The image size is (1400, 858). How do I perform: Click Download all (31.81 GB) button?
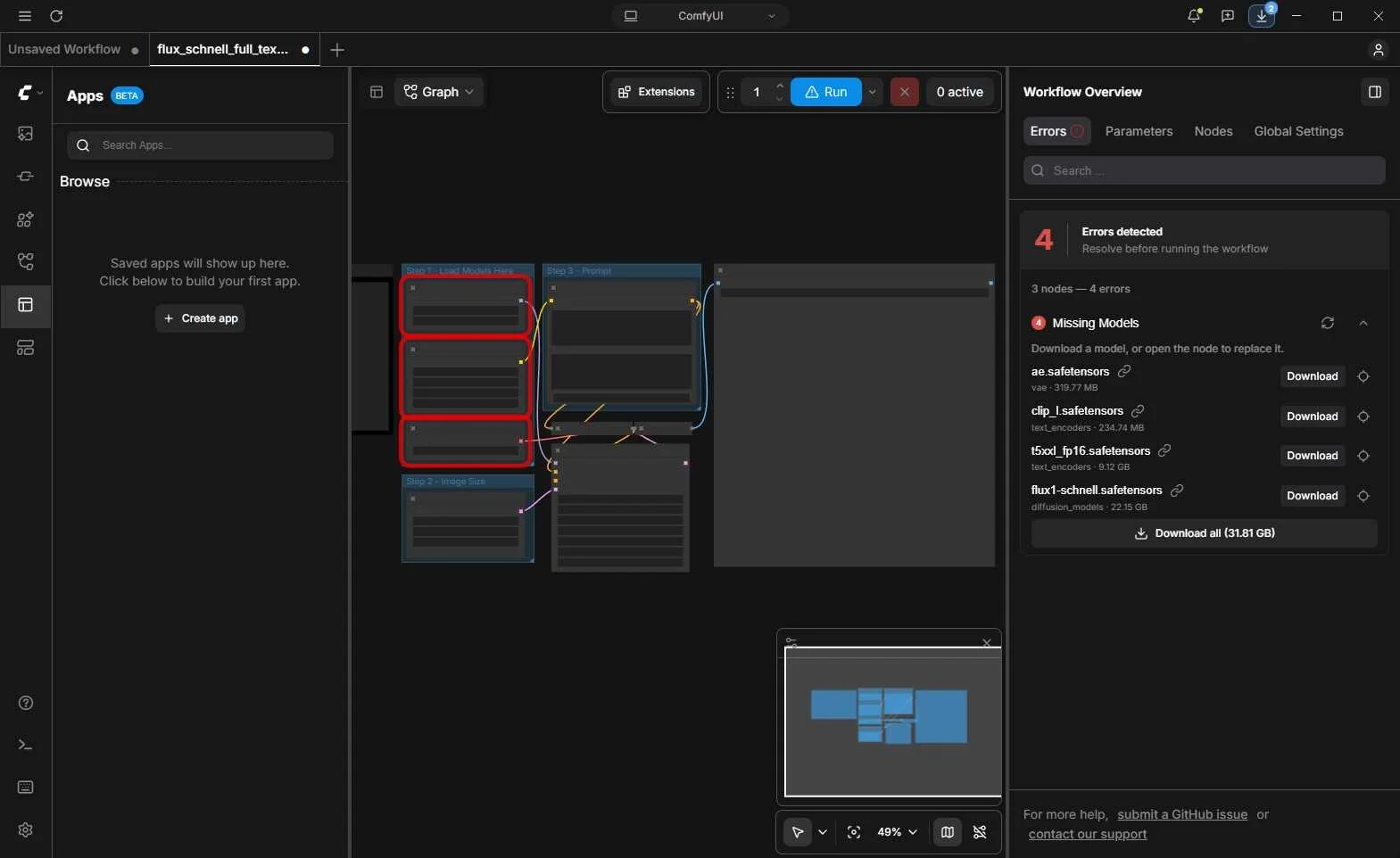(x=1205, y=533)
